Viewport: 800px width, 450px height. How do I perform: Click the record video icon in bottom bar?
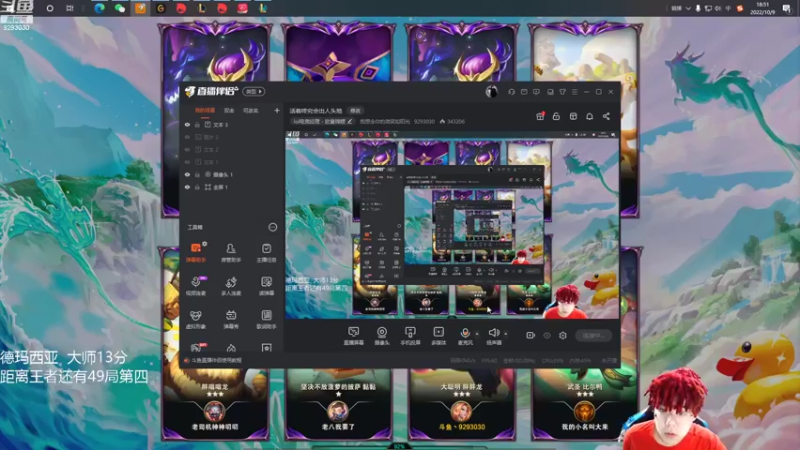pyautogui.click(x=531, y=335)
